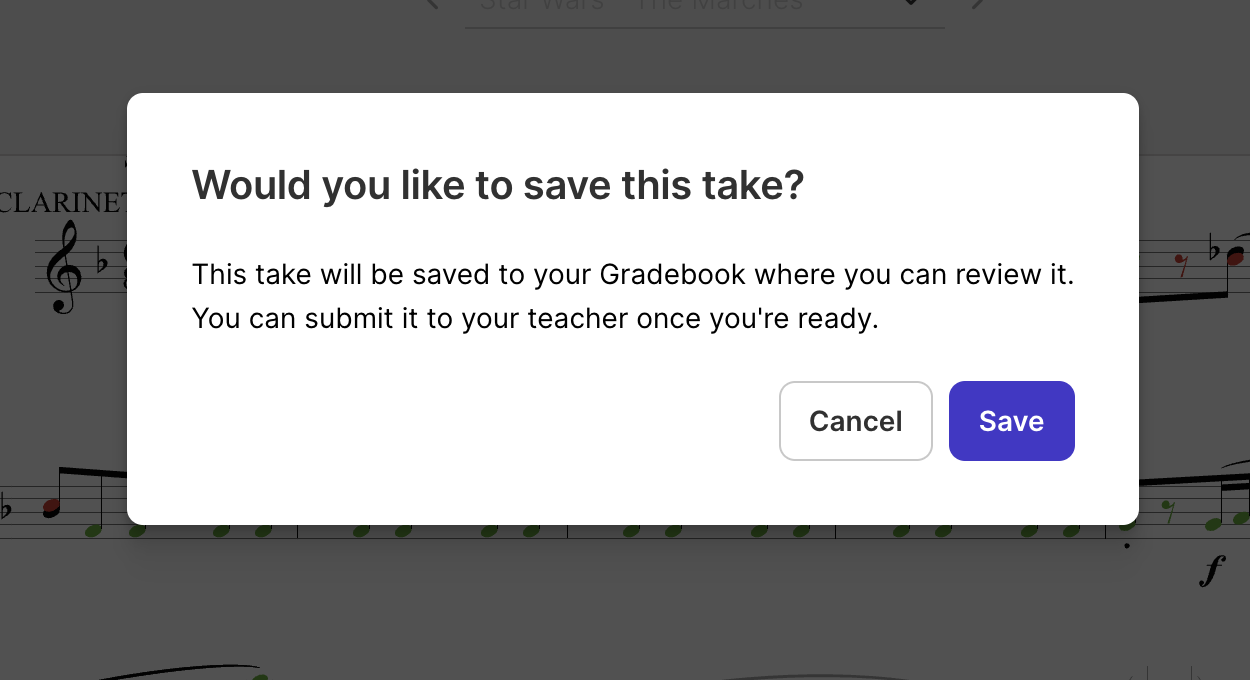Image resolution: width=1250 pixels, height=680 pixels.
Task: Click the Save button in the dialog
Action: (x=1011, y=421)
